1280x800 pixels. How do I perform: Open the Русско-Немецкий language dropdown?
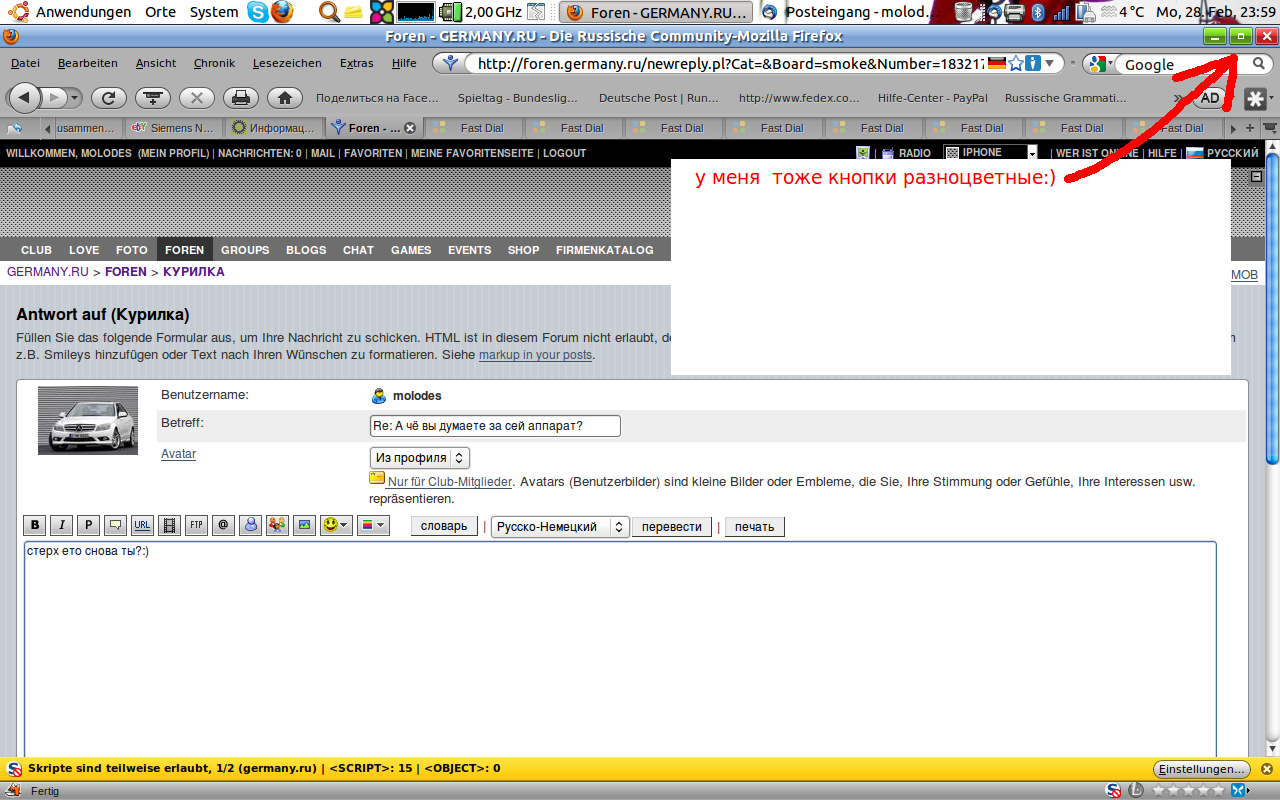click(560, 527)
